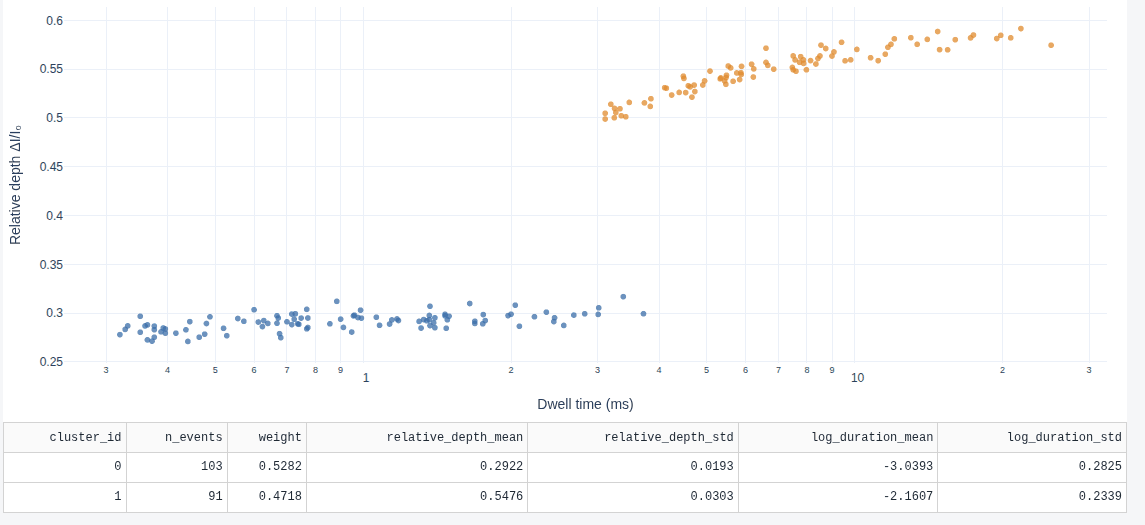Click the relative_depth_std column header
Viewport: 1145px width, 525px height.
tap(632, 437)
